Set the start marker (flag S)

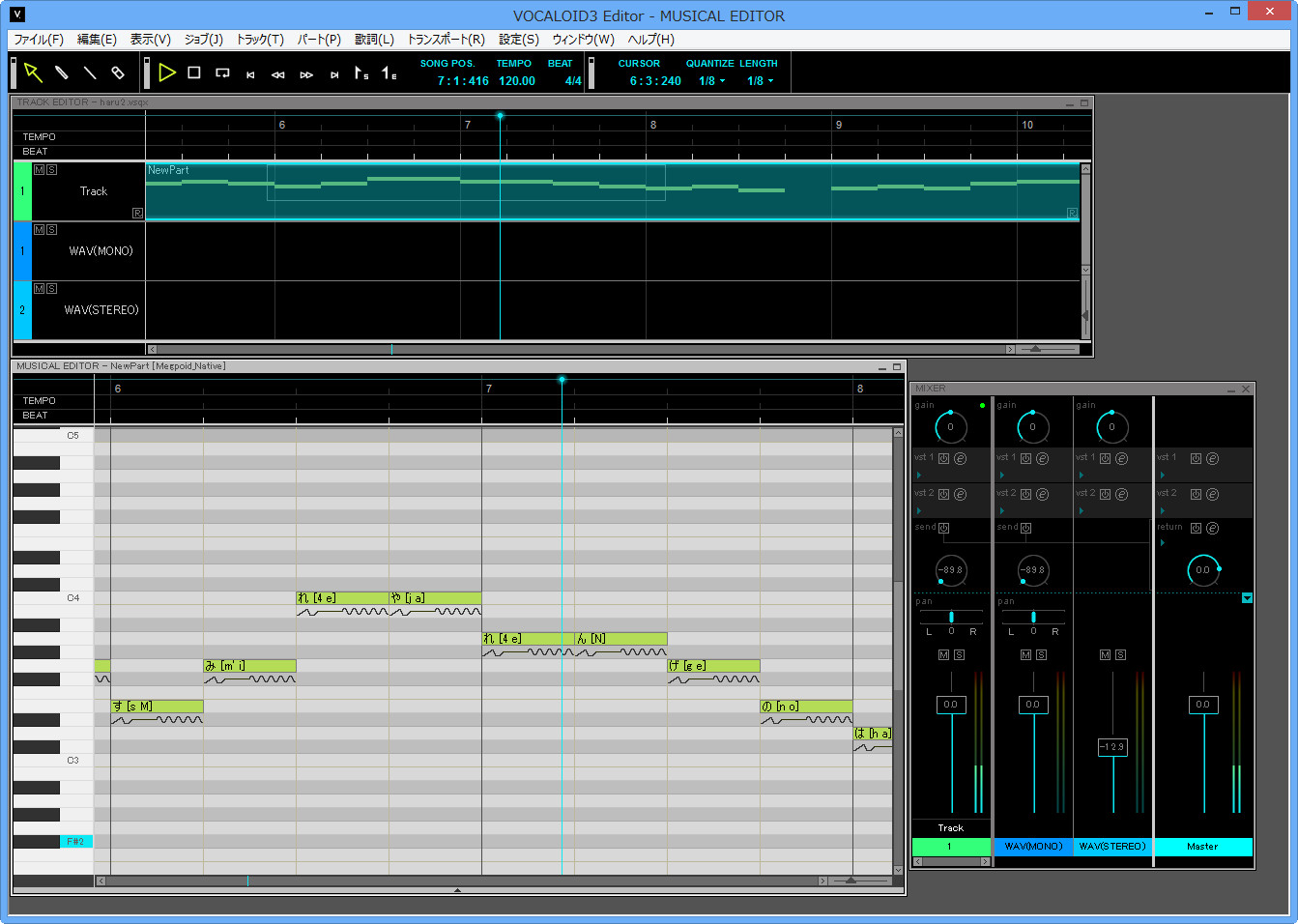click(361, 72)
